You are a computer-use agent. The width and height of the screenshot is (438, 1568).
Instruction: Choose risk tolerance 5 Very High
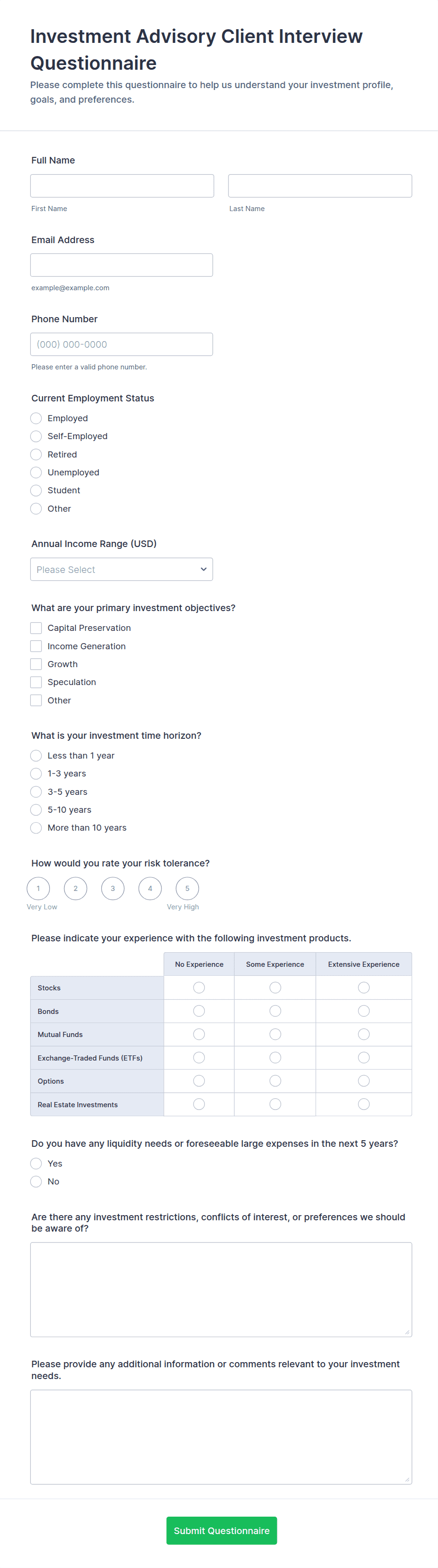coord(187,888)
